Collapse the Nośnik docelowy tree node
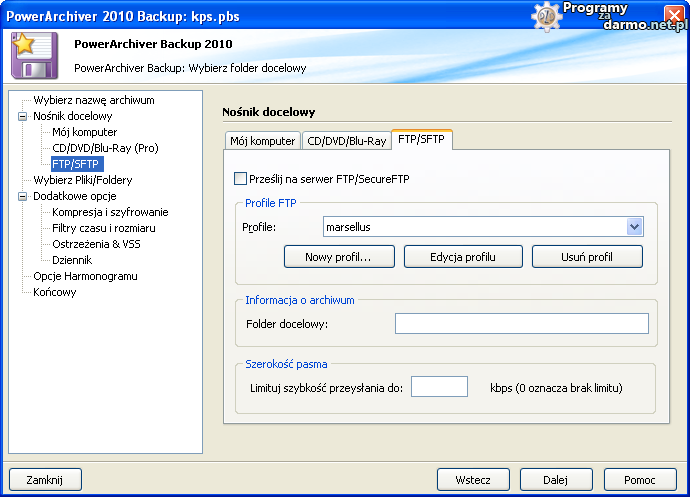690x497 pixels. (x=22, y=116)
